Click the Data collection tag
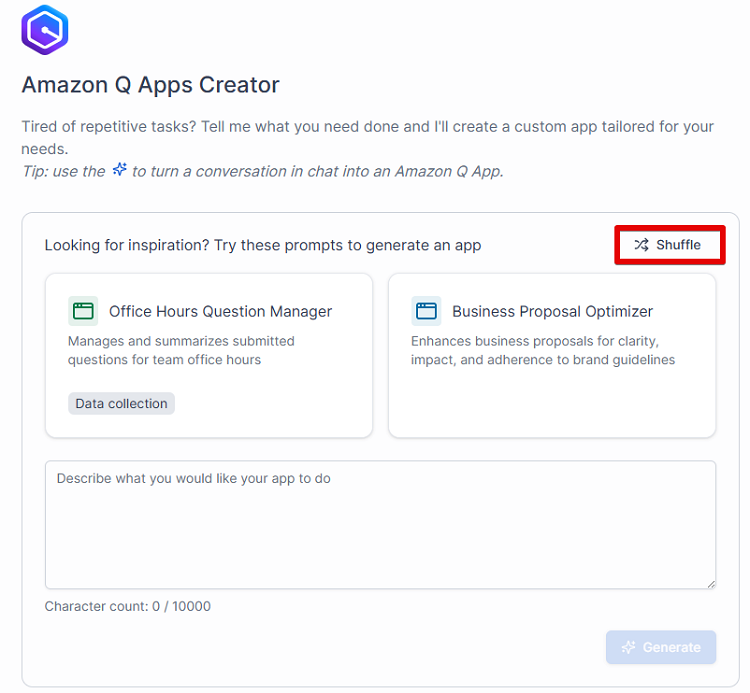Screen dimensions: 750x693 pos(122,404)
